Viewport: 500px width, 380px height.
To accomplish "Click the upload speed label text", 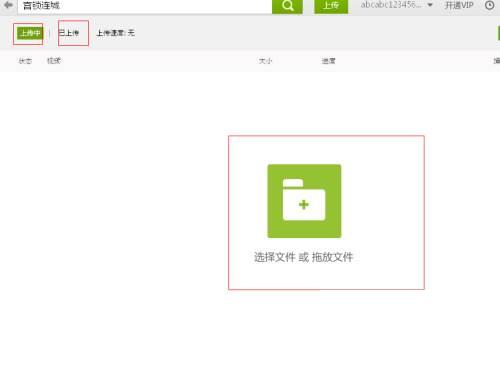I will [115, 33].
